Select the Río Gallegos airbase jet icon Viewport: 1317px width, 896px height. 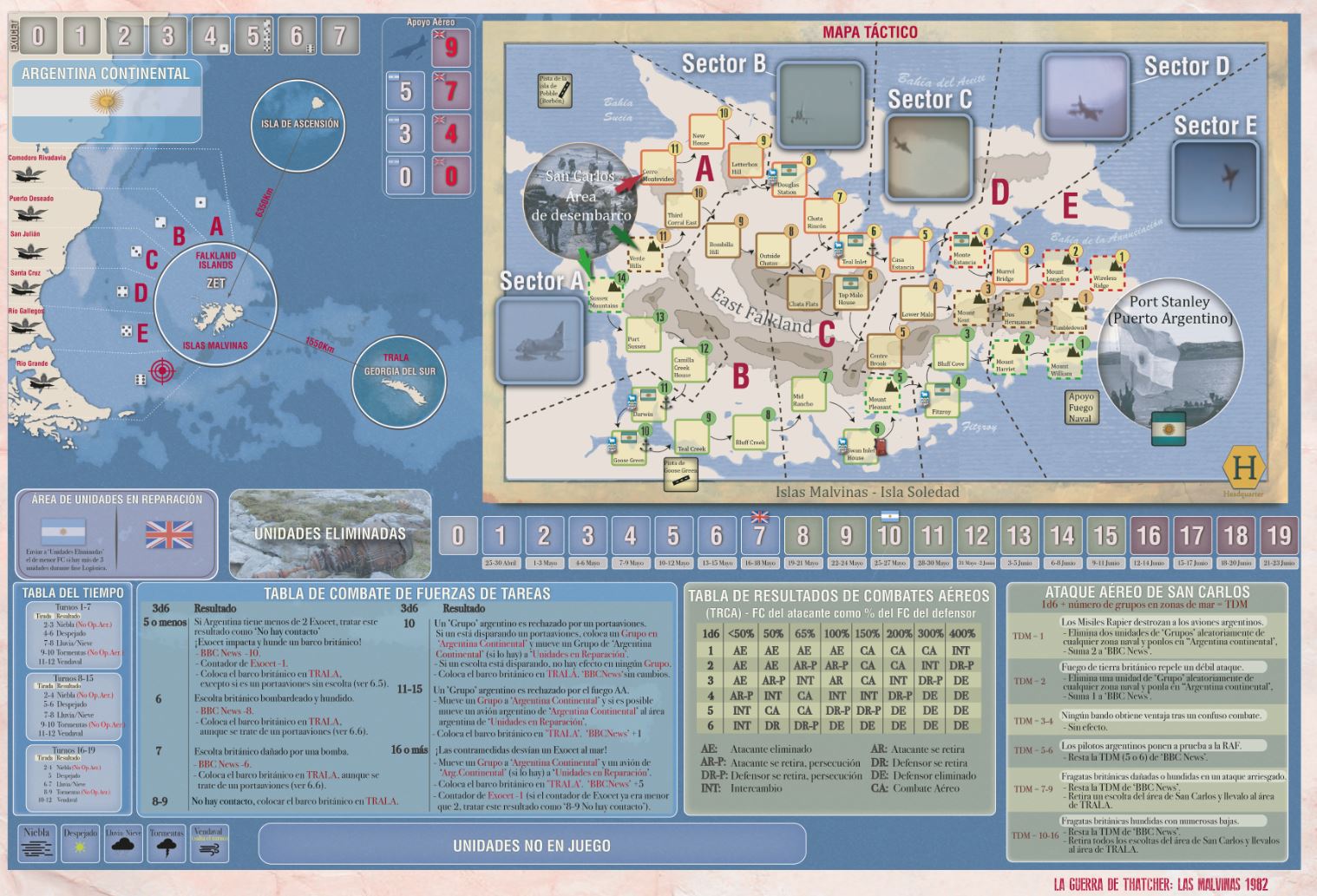(x=25, y=328)
